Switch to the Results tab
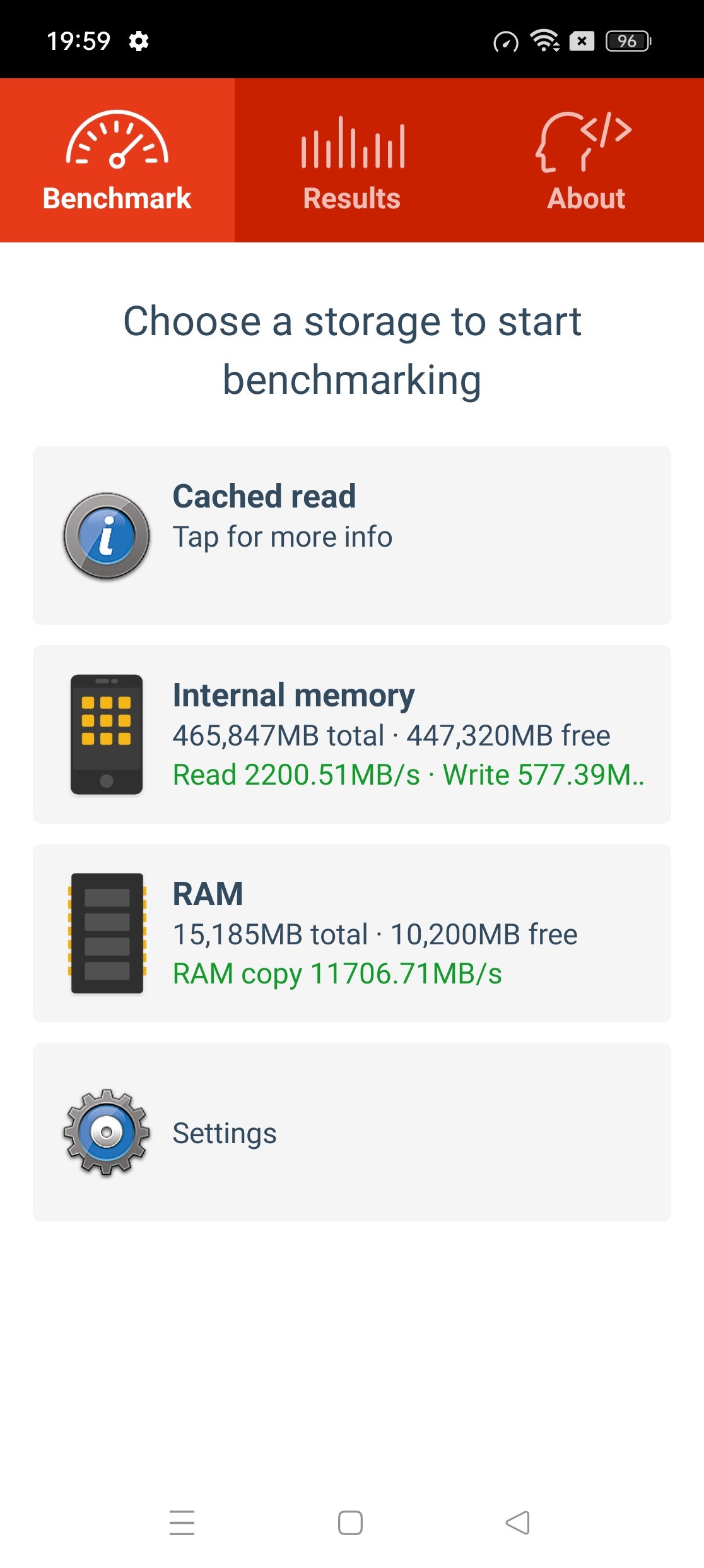 (352, 198)
